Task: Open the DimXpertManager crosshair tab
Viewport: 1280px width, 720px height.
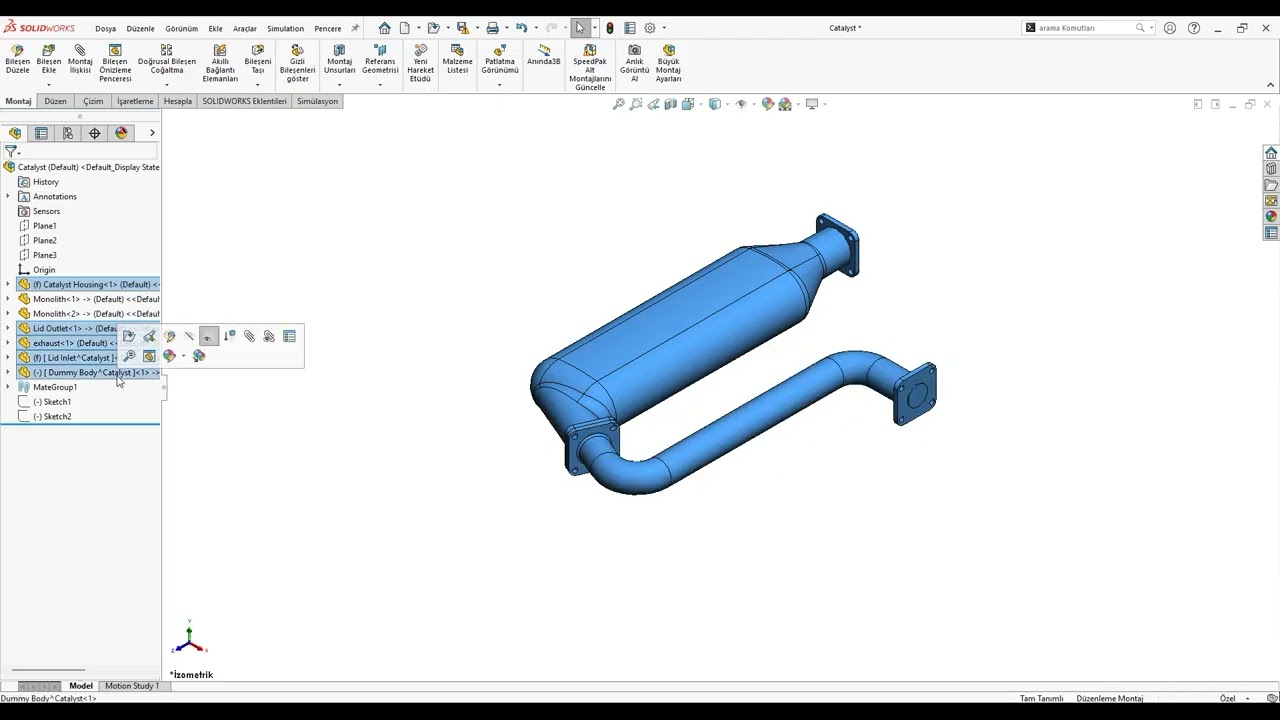Action: (95, 133)
